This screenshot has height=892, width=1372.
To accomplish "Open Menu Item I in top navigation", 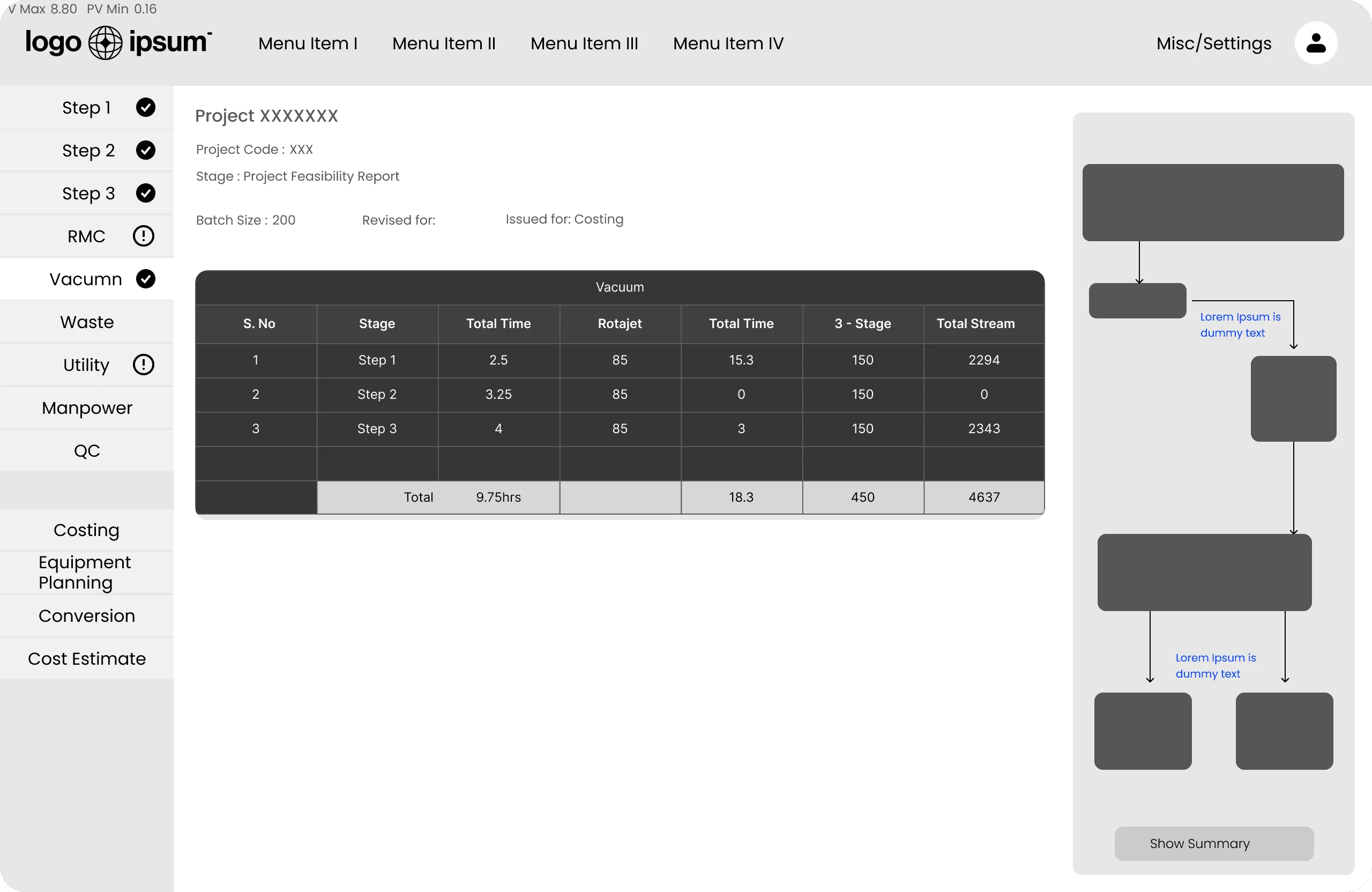I will coord(308,44).
